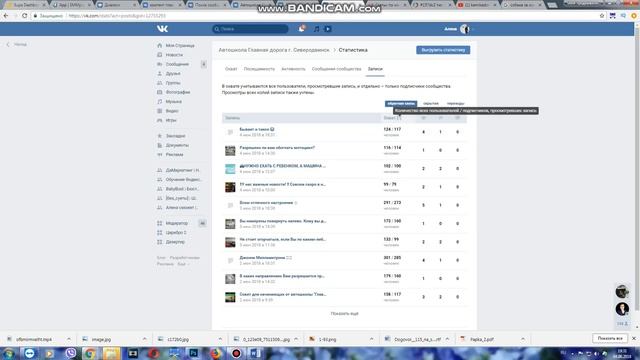
Task: Sort by the 'Охват' column header
Action: pos(392,118)
